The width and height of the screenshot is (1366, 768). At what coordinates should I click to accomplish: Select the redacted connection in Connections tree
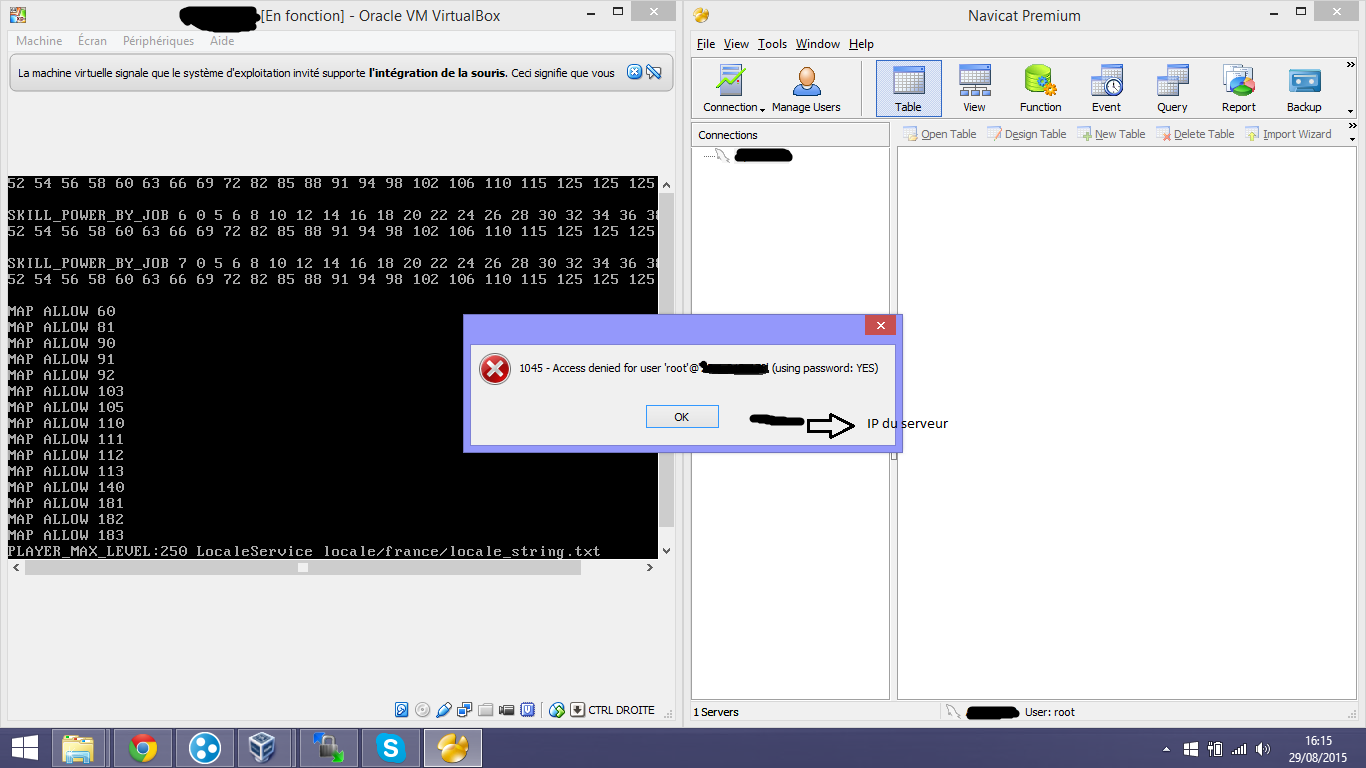pyautogui.click(x=762, y=155)
